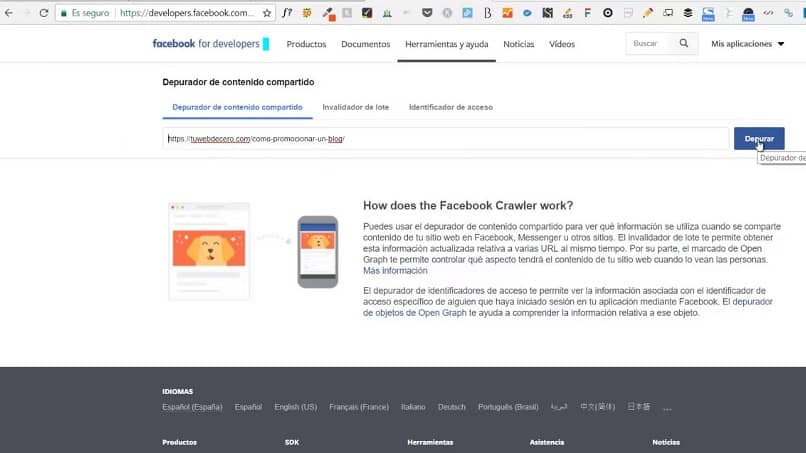Viewport: 806px width, 453px height.
Task: Switch to the Identificador de acceso tab
Action: pyautogui.click(x=451, y=107)
